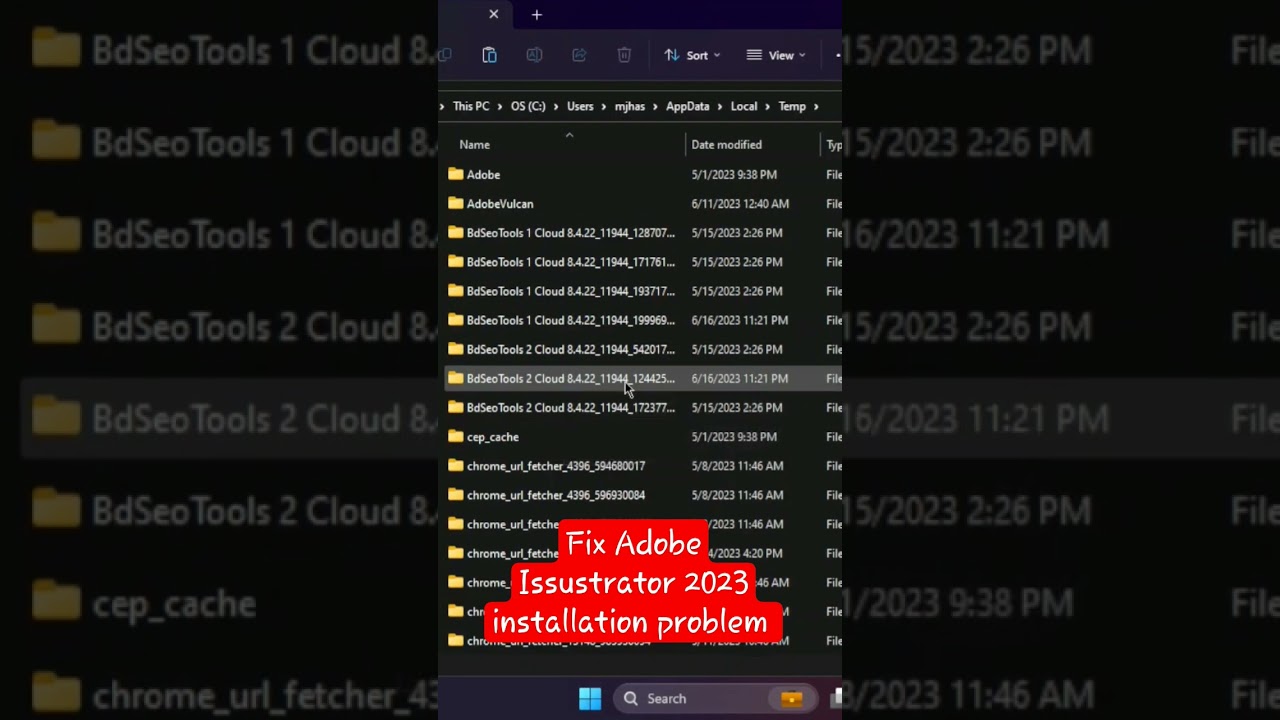The image size is (1280, 720).
Task: Click Temp in the breadcrumb path
Action: tap(792, 106)
